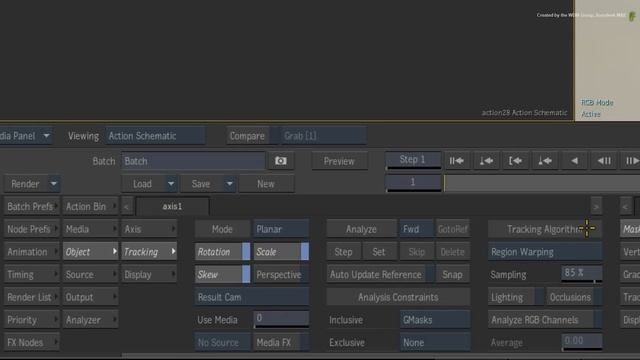Toggle the Perspective tracking button
The image size is (640, 360).
(x=281, y=275)
